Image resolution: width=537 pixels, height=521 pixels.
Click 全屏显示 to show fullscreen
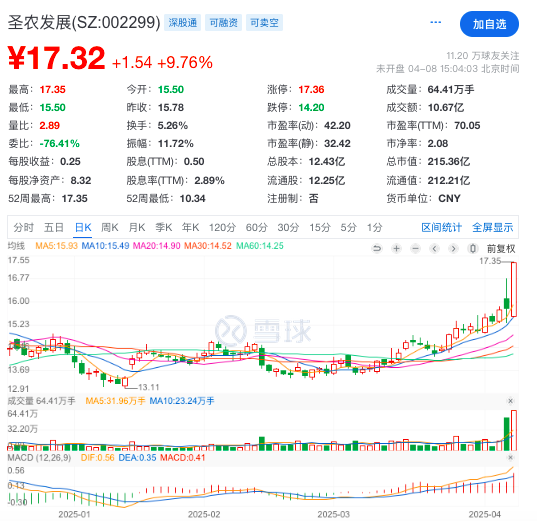pos(492,227)
